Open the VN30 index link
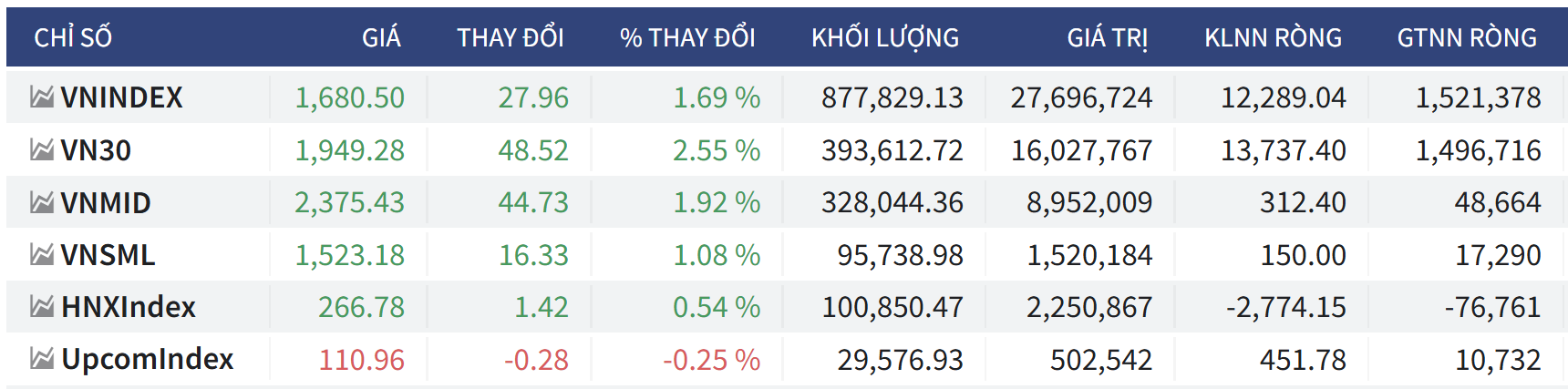The height and width of the screenshot is (389, 1568). [96, 150]
